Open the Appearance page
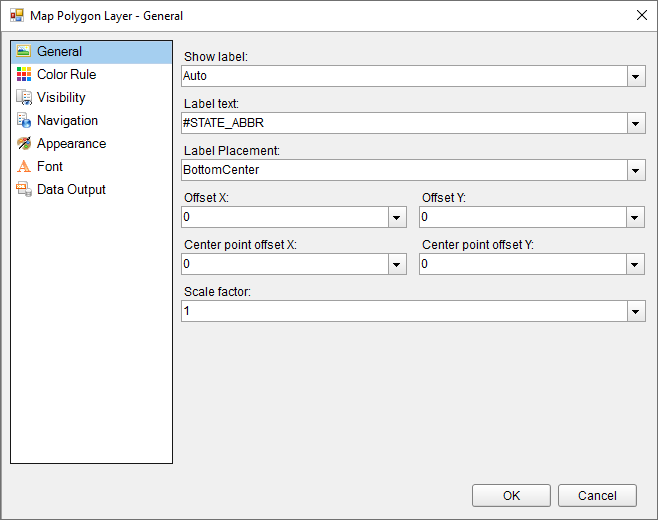 click(x=71, y=143)
